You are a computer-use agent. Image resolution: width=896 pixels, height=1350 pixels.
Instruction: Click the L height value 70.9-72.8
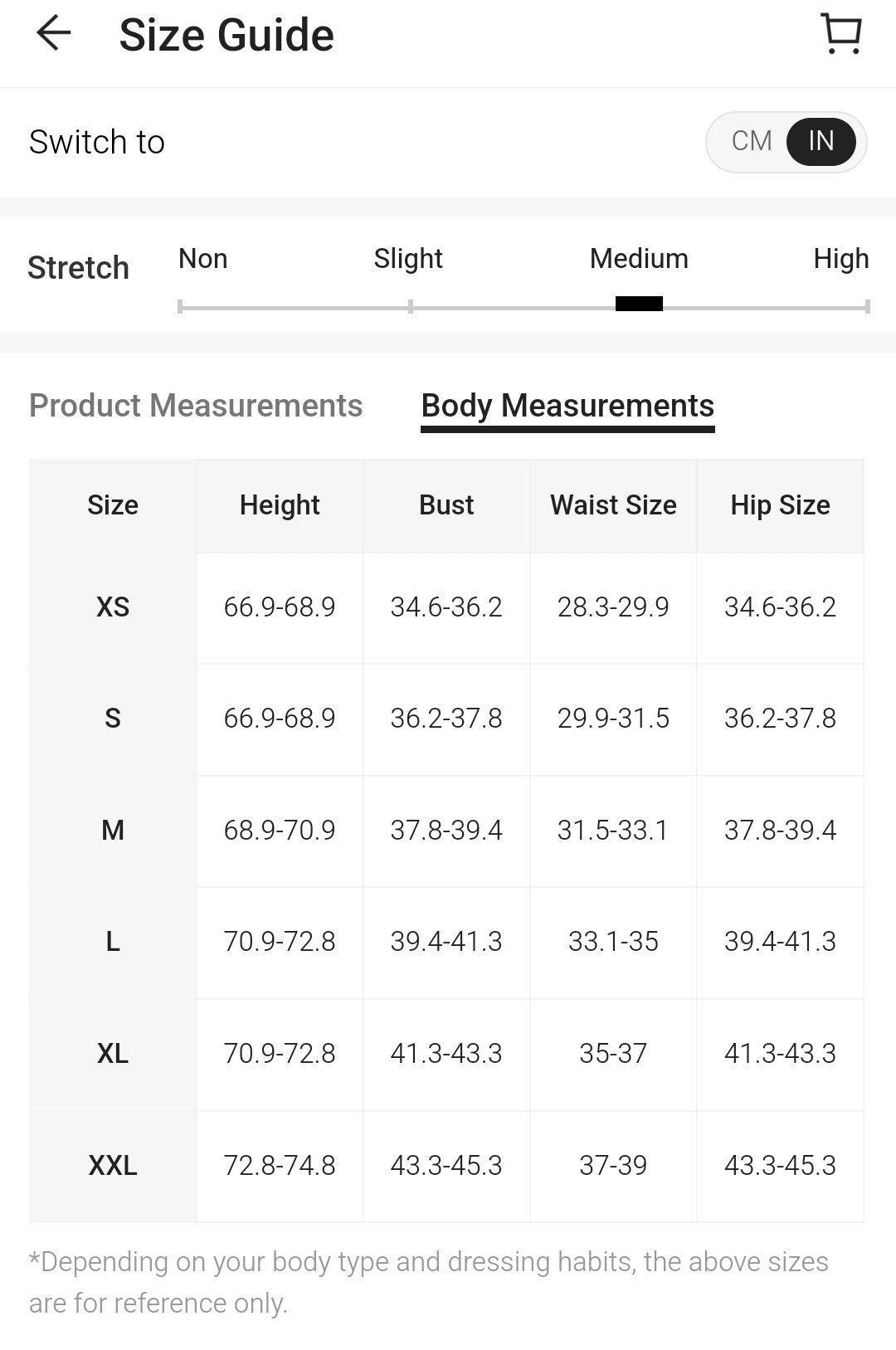click(x=280, y=942)
